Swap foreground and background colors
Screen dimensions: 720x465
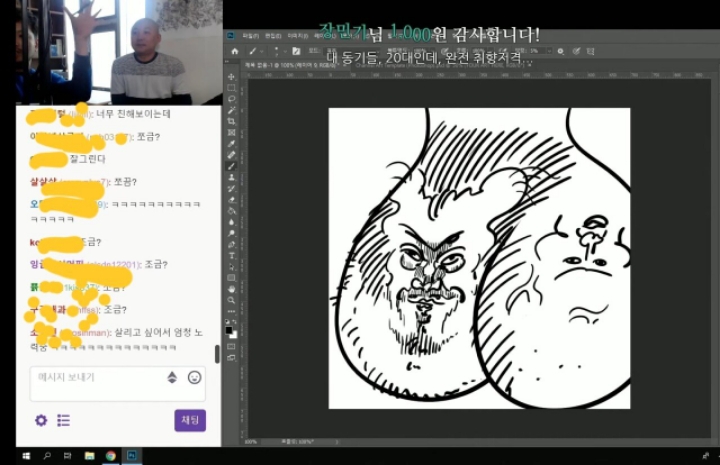235,322
